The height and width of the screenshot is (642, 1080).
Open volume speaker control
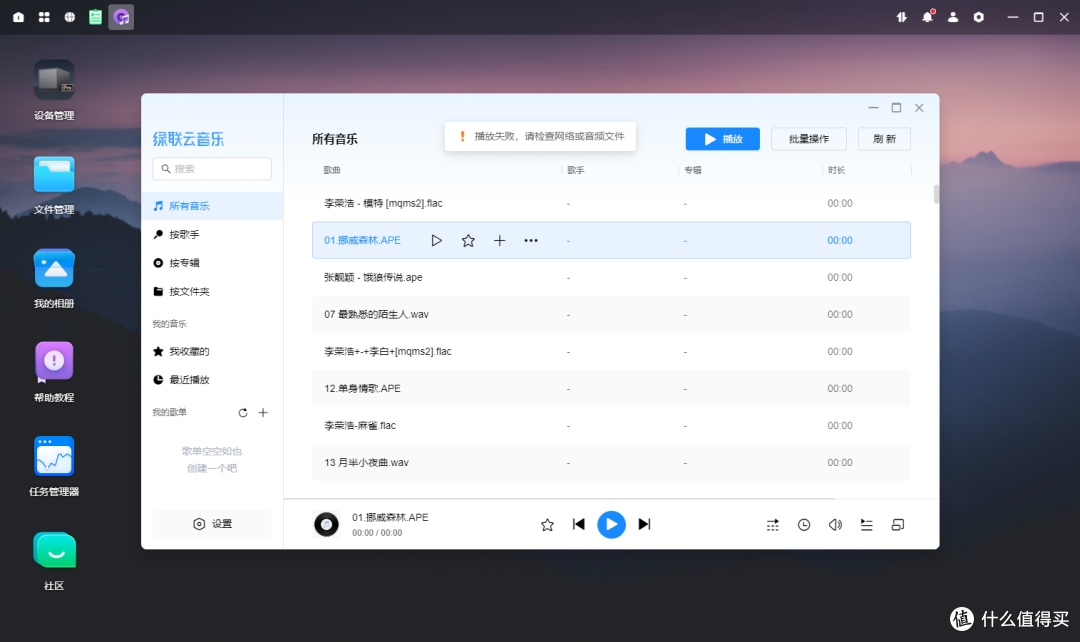(835, 525)
